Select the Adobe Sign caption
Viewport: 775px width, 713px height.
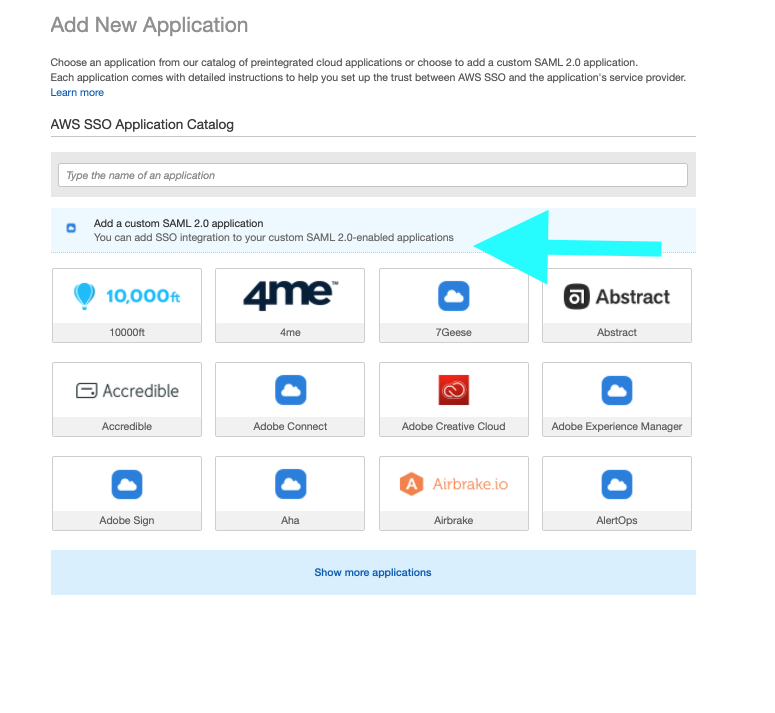click(127, 520)
